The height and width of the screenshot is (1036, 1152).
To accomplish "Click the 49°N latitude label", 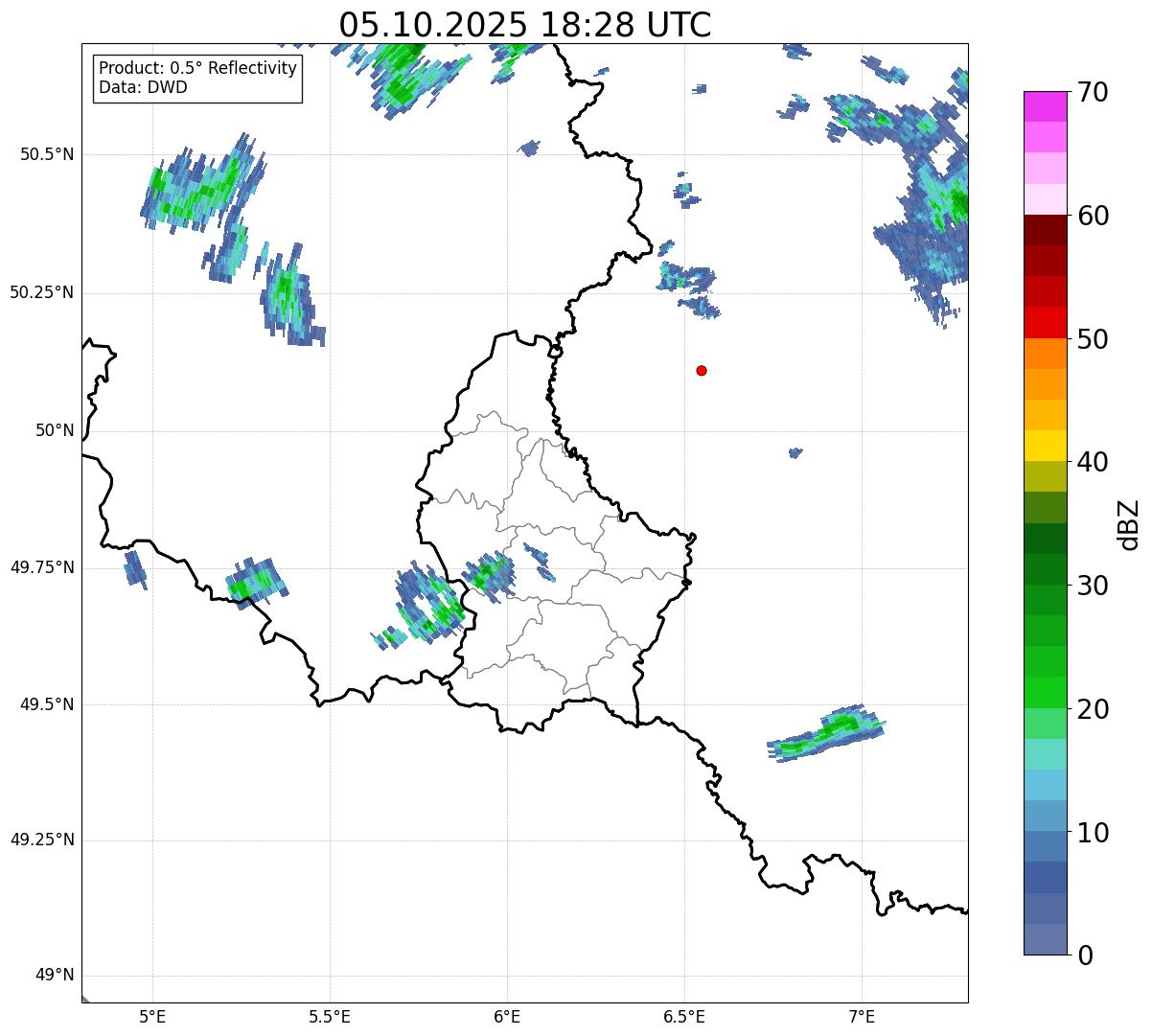I will click(x=55, y=976).
